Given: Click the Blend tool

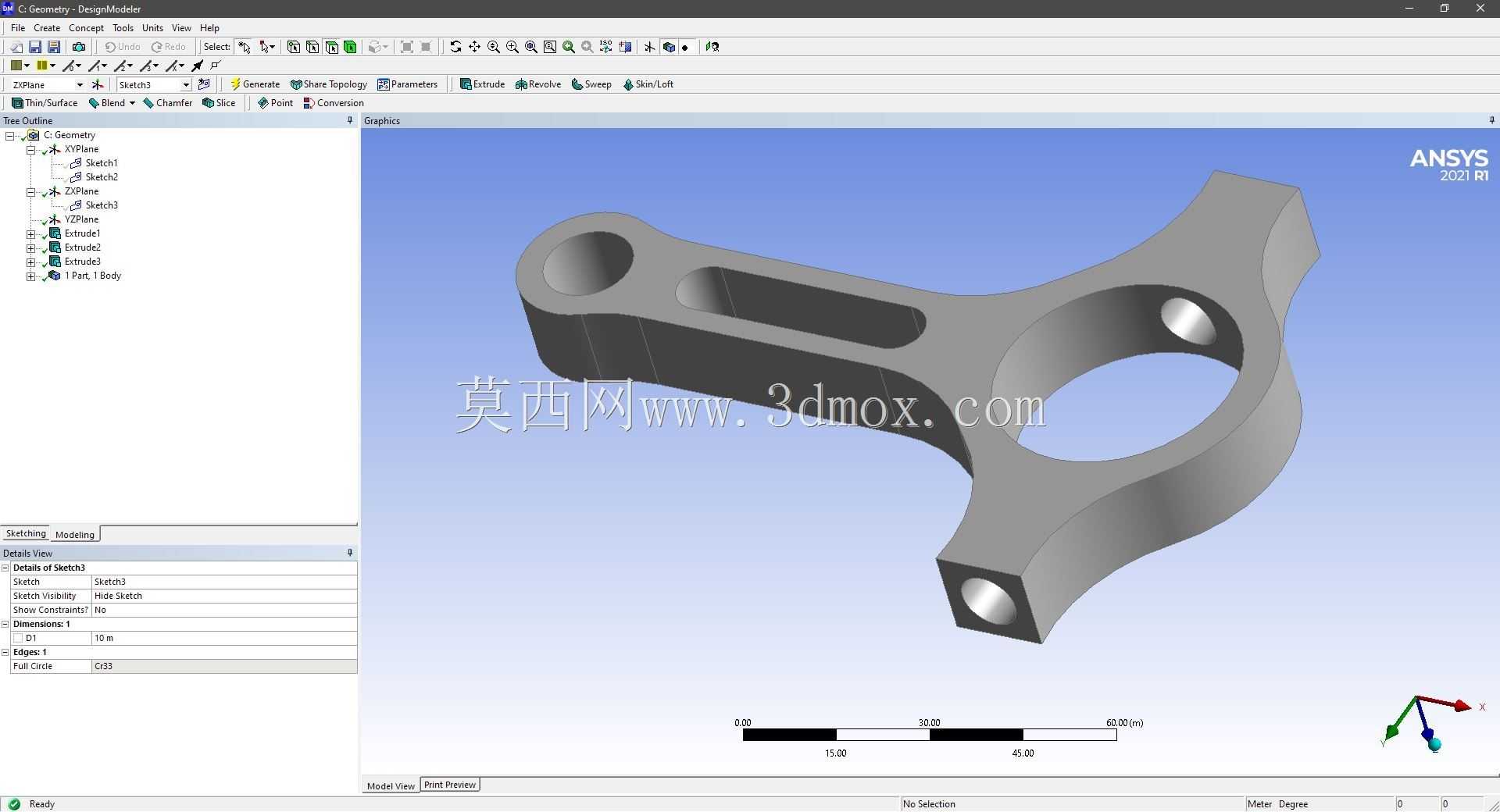Looking at the screenshot, I should [107, 103].
